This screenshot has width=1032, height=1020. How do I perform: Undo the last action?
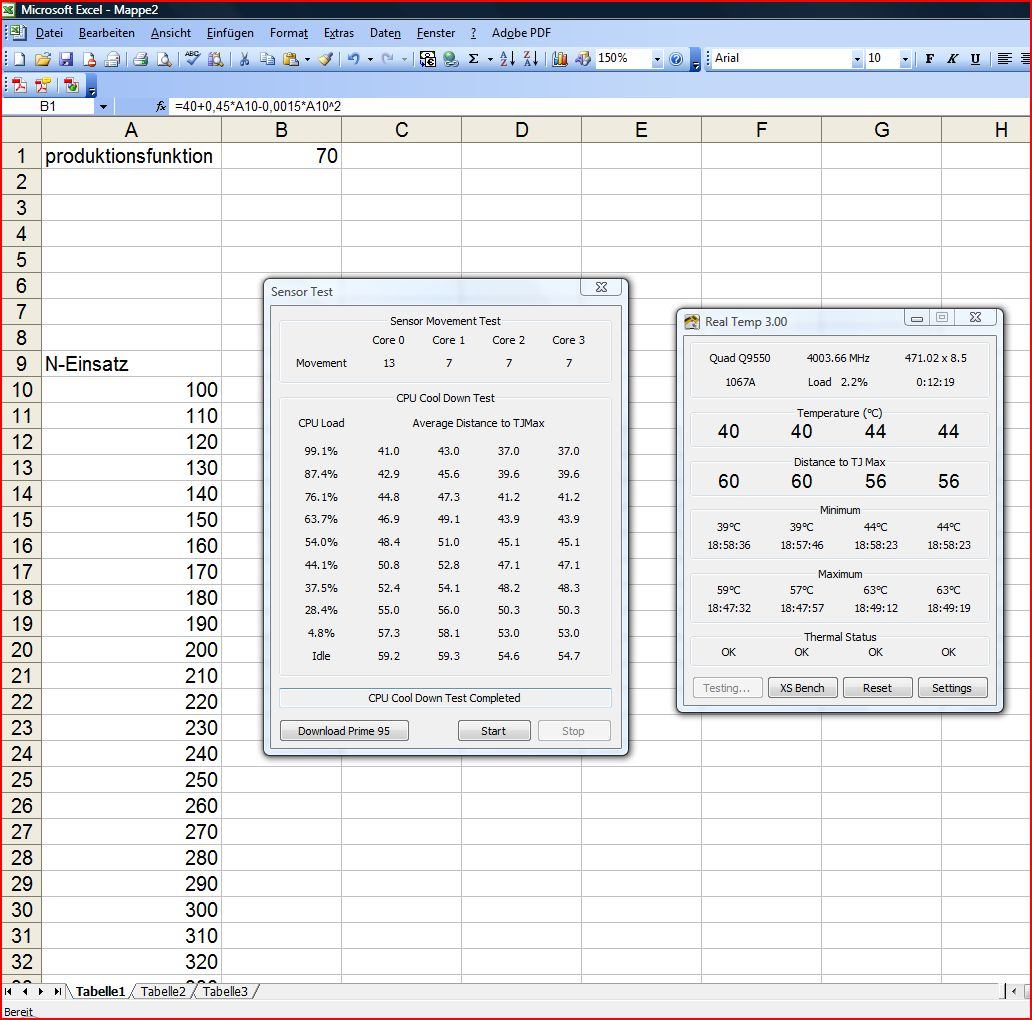(353, 59)
